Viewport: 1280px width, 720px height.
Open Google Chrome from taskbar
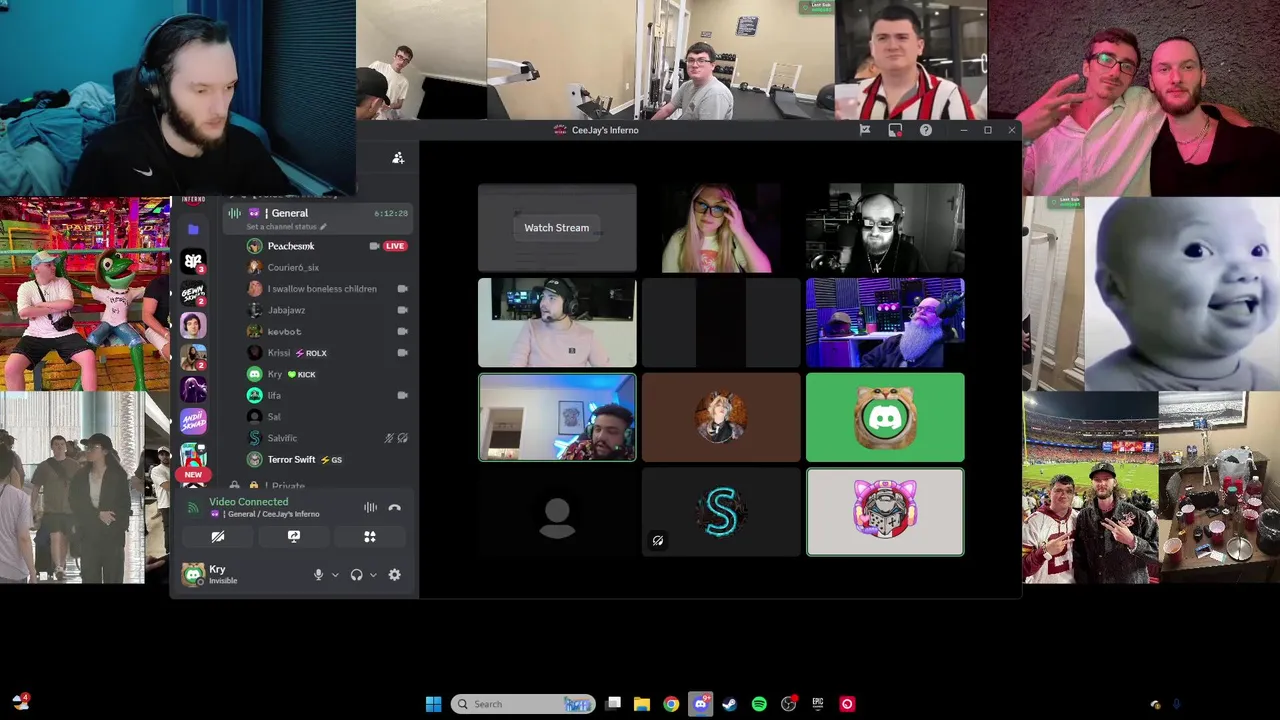[671, 704]
